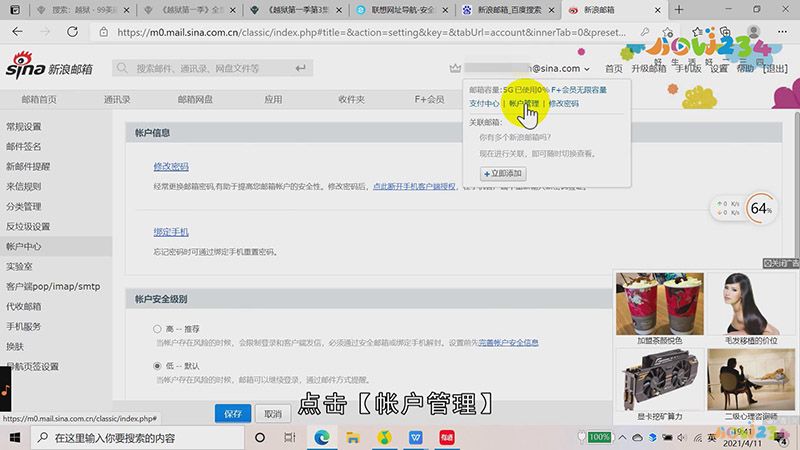Open WPS Office from the taskbar
Screen dimensions: 800x450
416,438
